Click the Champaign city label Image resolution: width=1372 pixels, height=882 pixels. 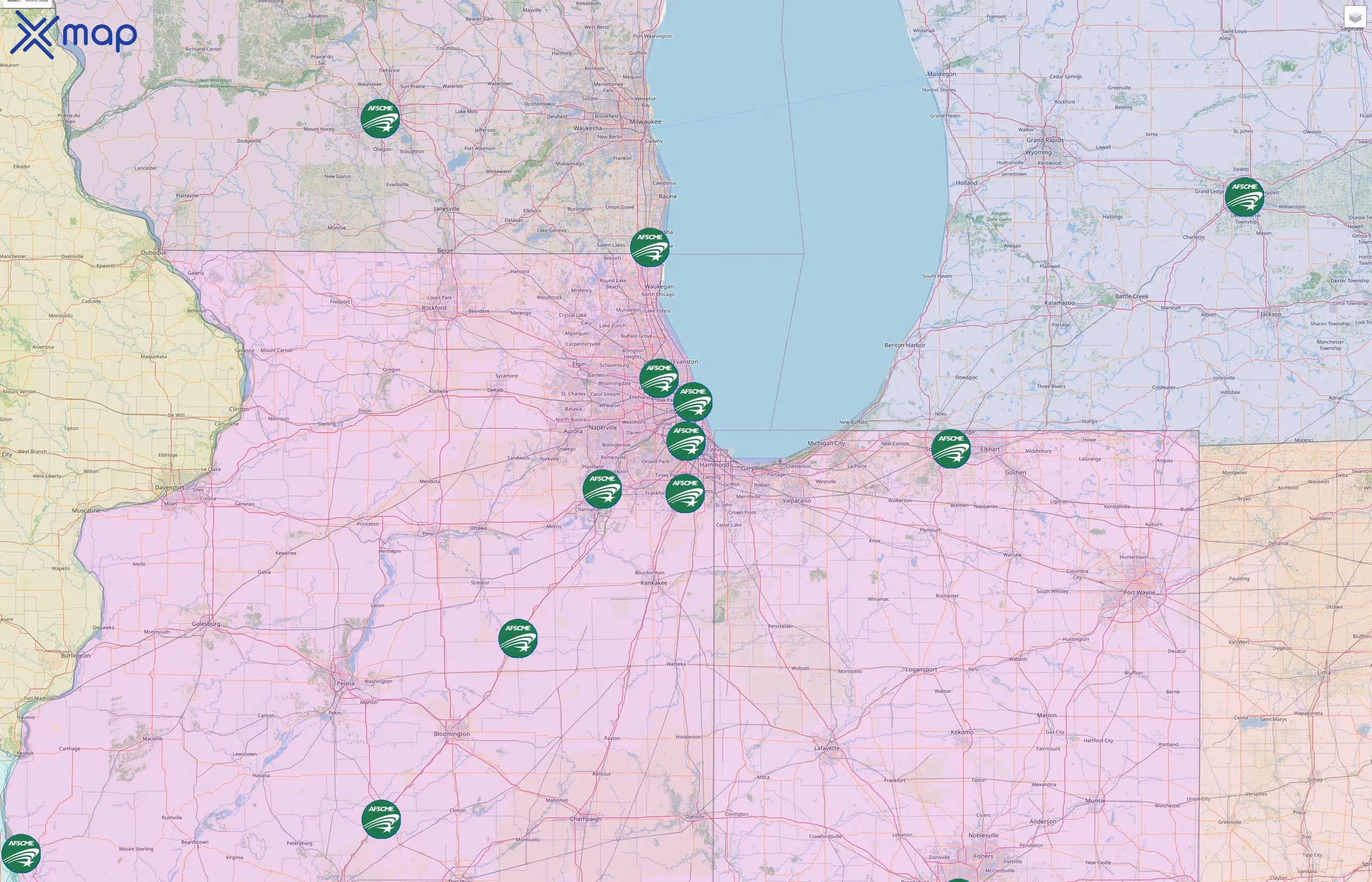(586, 819)
